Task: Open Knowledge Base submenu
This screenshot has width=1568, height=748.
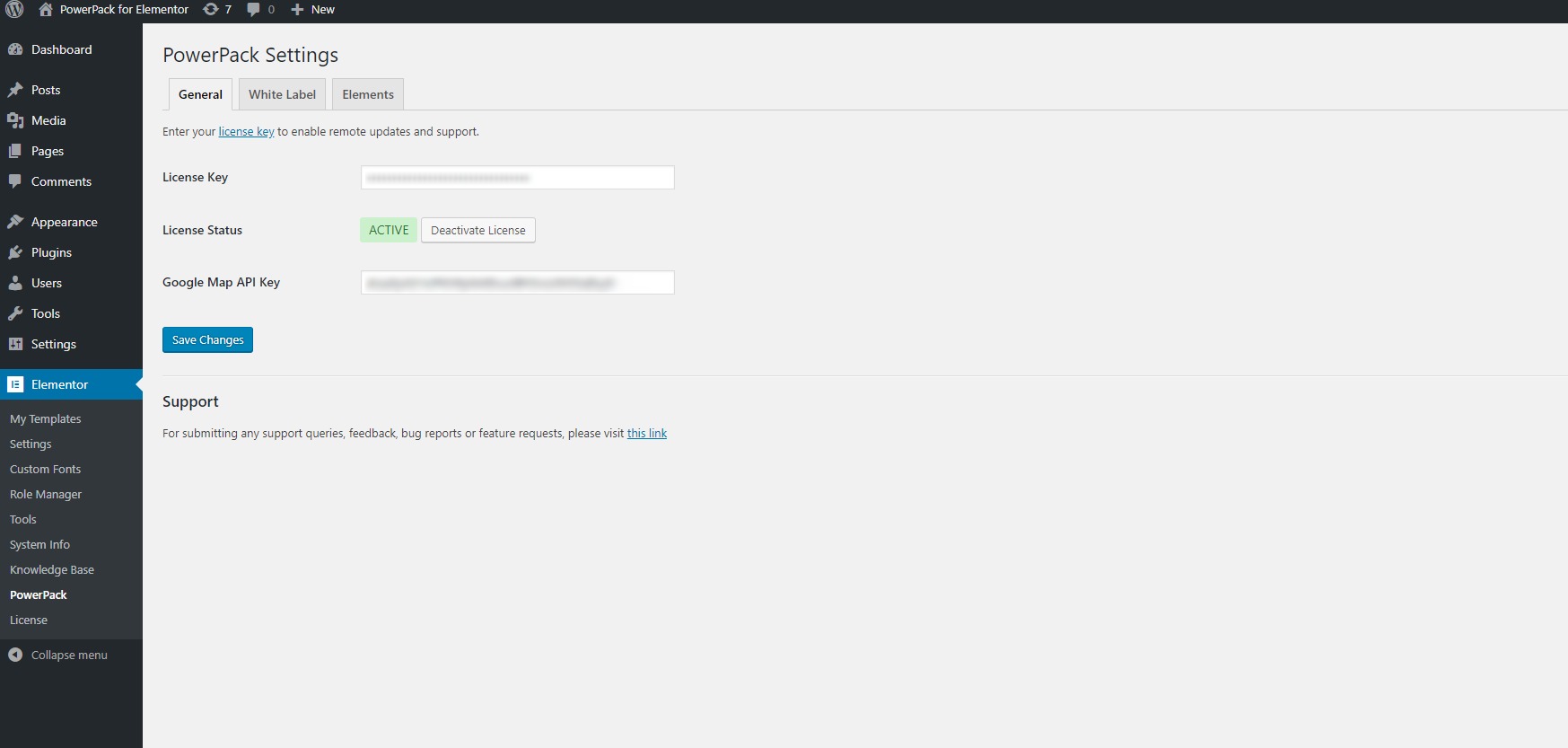Action: (x=52, y=569)
